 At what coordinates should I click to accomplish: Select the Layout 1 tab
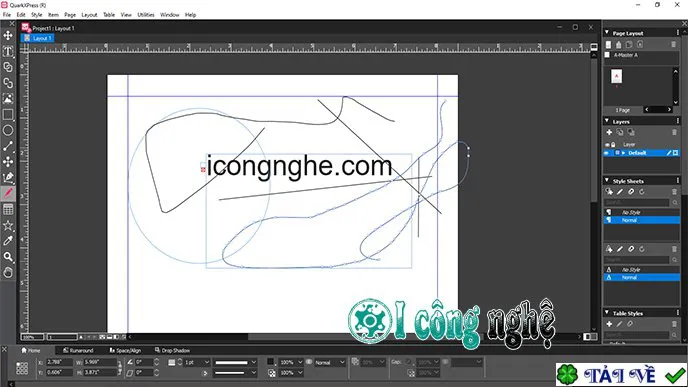click(x=38, y=38)
